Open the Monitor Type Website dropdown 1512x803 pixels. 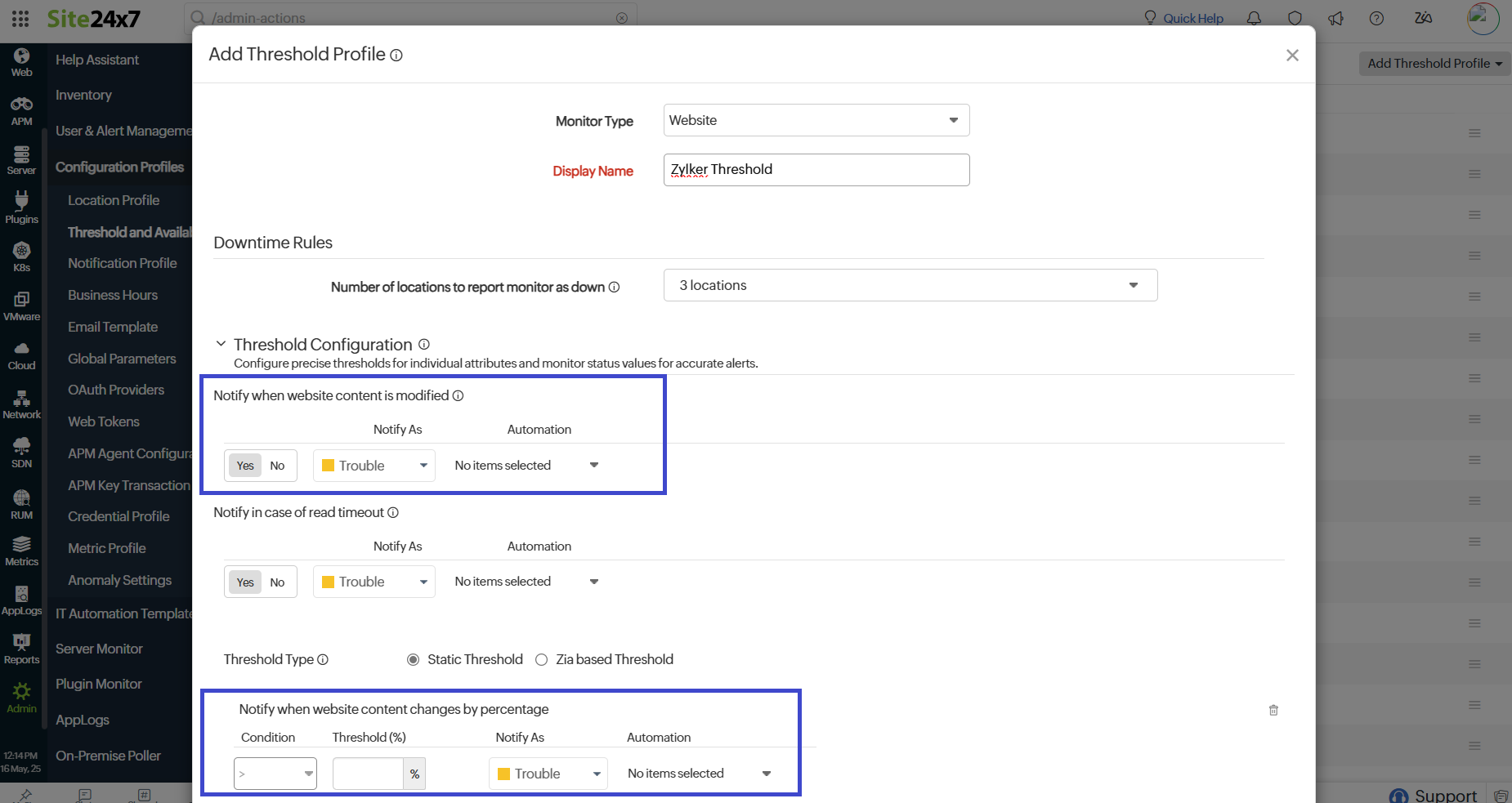pyautogui.click(x=816, y=120)
